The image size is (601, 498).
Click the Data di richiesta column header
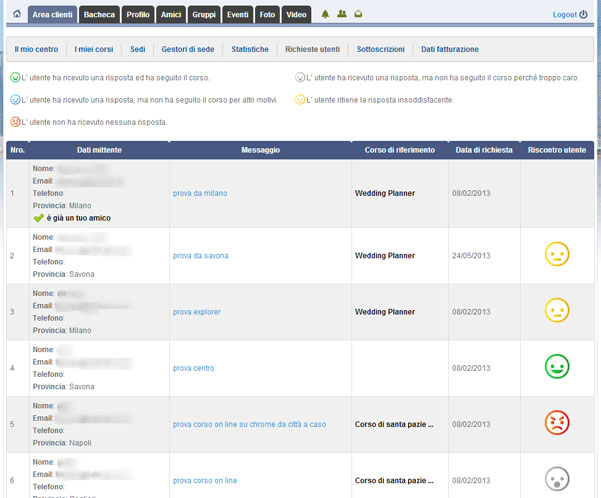pos(484,150)
